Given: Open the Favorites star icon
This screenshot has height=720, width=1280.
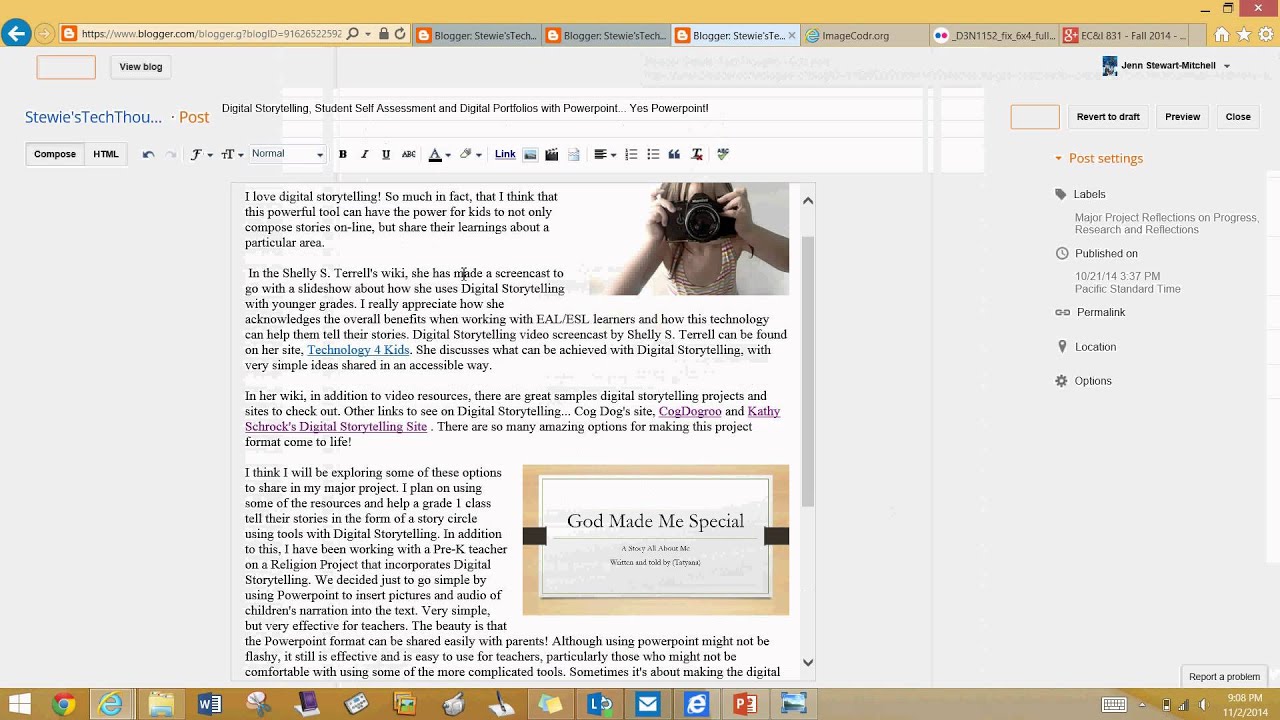Looking at the screenshot, I should (x=1244, y=35).
